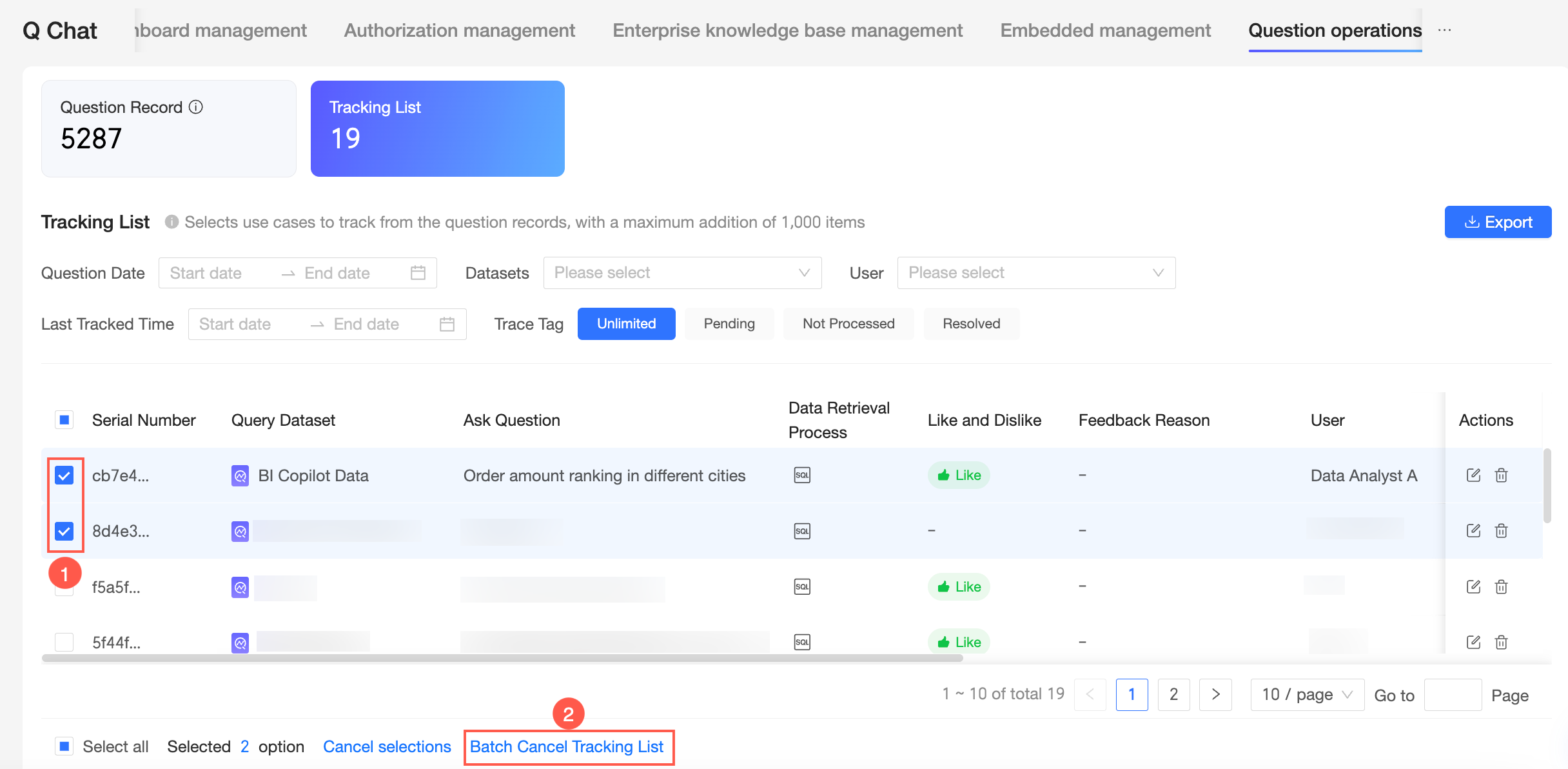
Task: Click the table's horizontal scrollbar
Action: click(502, 658)
